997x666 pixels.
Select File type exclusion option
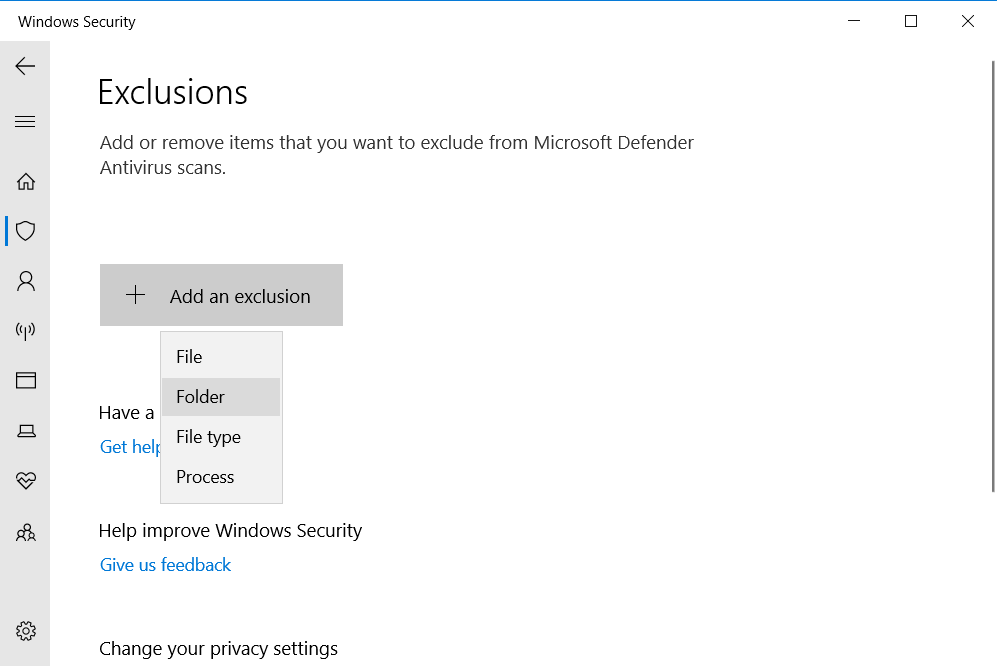[x=208, y=437]
